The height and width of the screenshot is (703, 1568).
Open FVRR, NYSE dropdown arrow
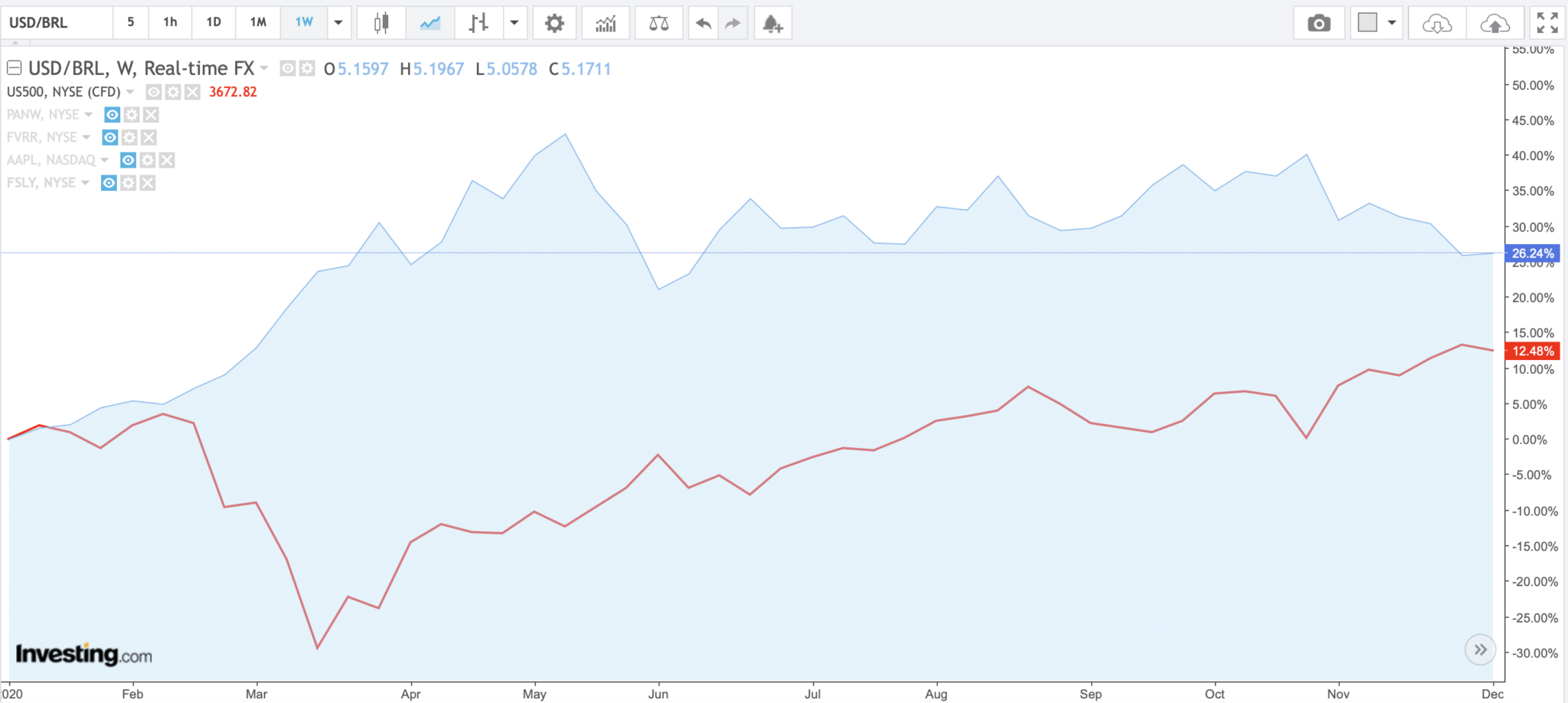(x=87, y=137)
